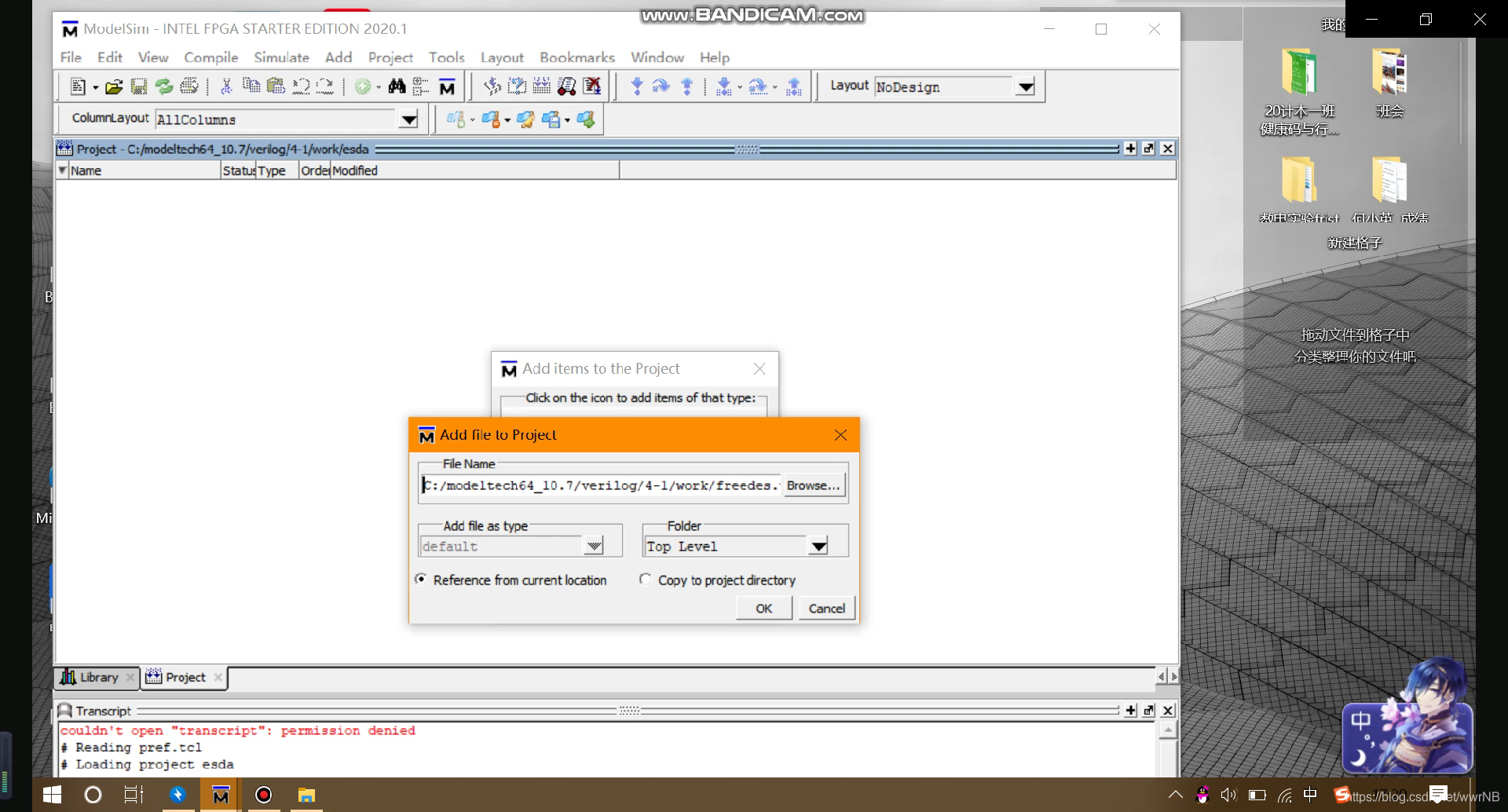Image resolution: width=1508 pixels, height=812 pixels.
Task: Click the Cortana circle on taskbar
Action: click(x=93, y=795)
